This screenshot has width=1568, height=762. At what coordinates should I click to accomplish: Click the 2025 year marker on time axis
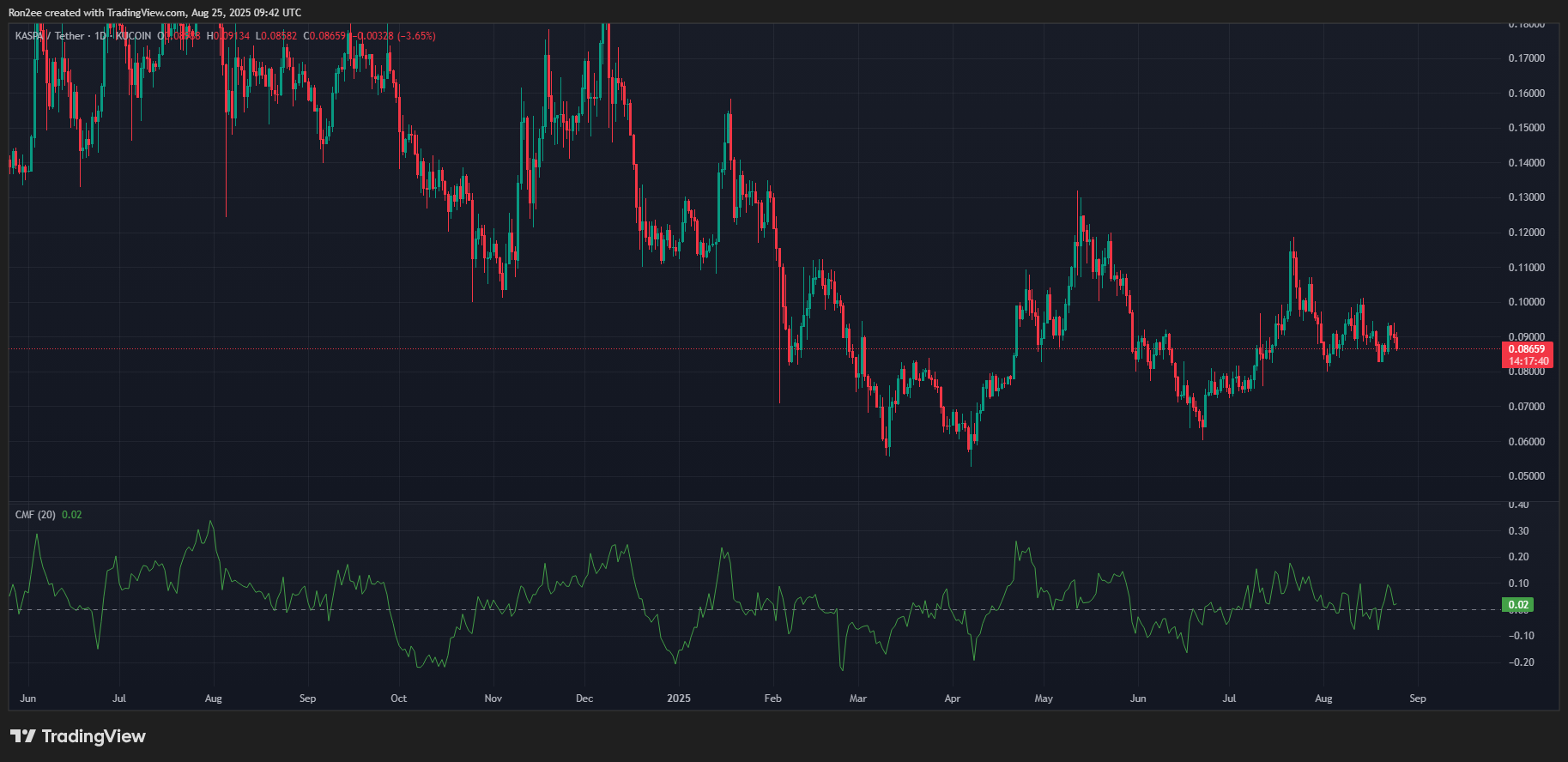(679, 698)
